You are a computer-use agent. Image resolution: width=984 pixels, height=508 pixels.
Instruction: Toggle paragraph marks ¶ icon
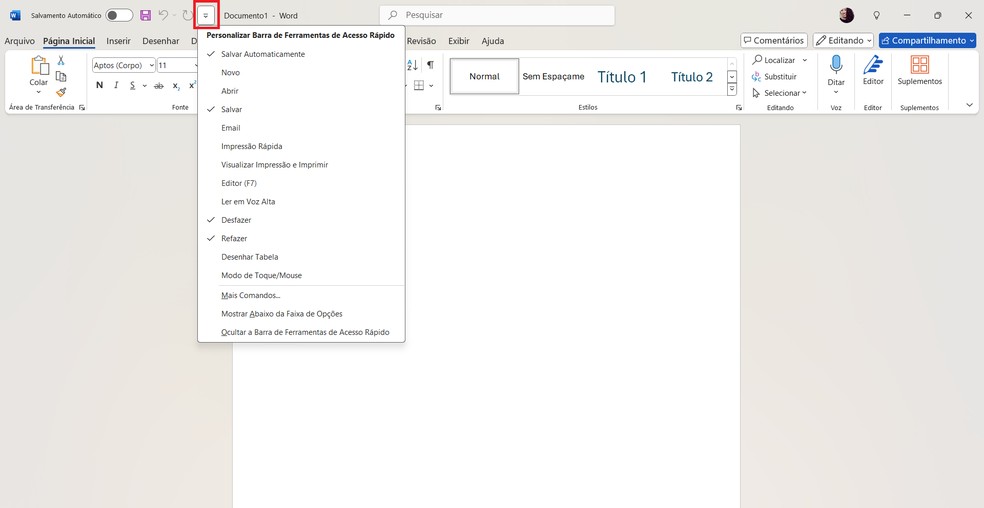pos(430,65)
